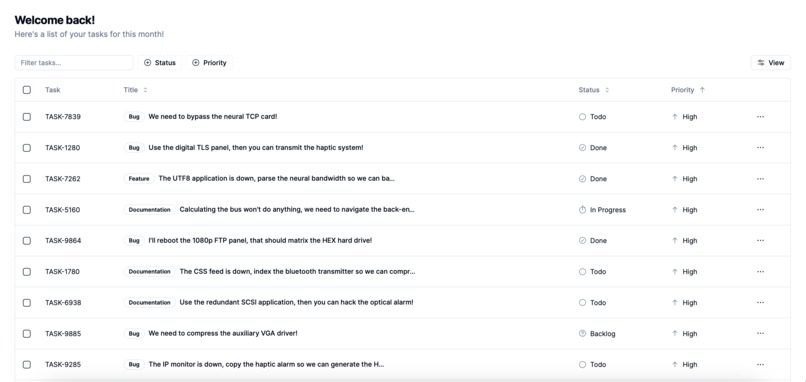Mark the TASK-9885 row checkbox
The width and height of the screenshot is (806, 382).
coord(27,334)
